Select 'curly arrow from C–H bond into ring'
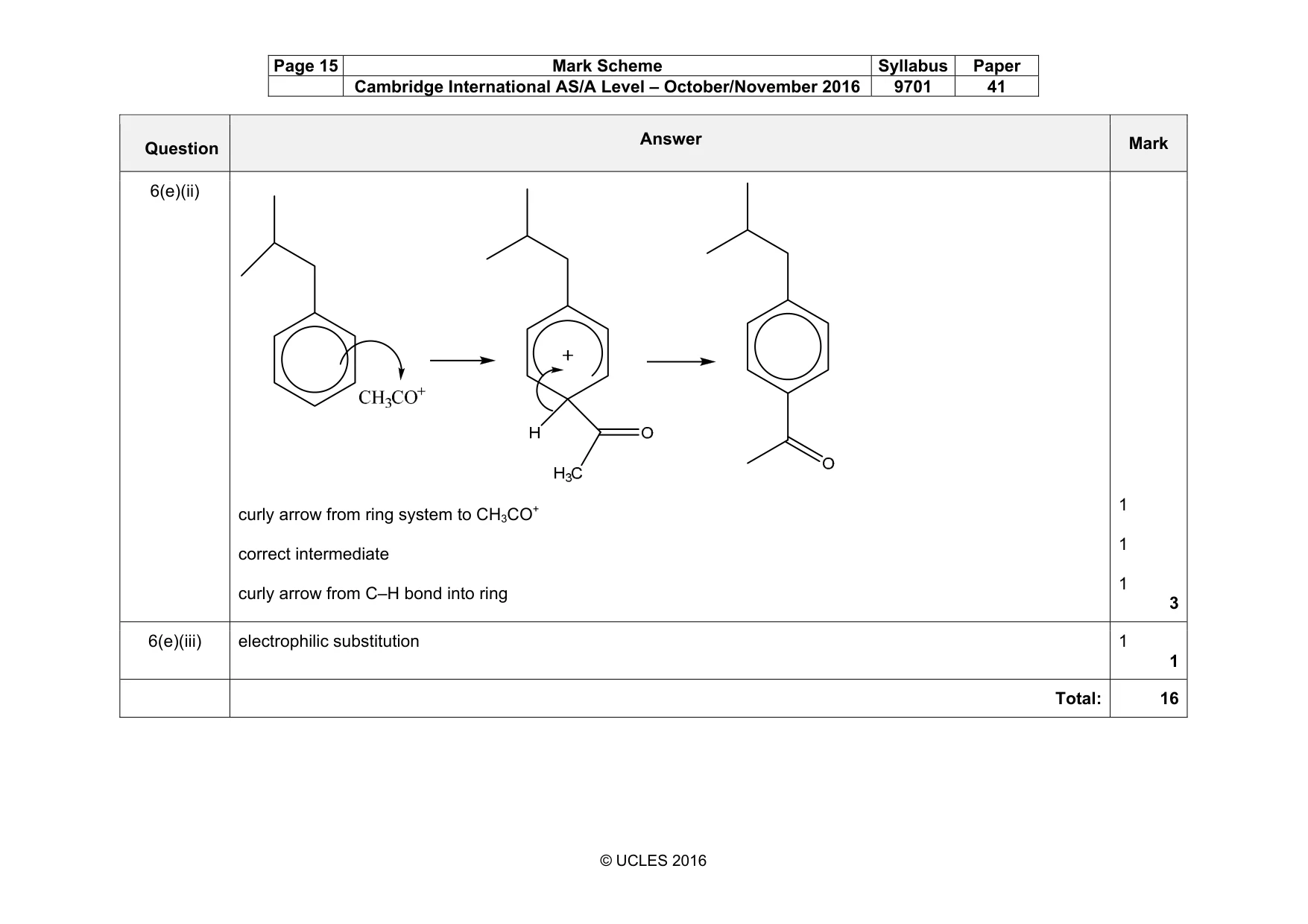 (x=373, y=594)
